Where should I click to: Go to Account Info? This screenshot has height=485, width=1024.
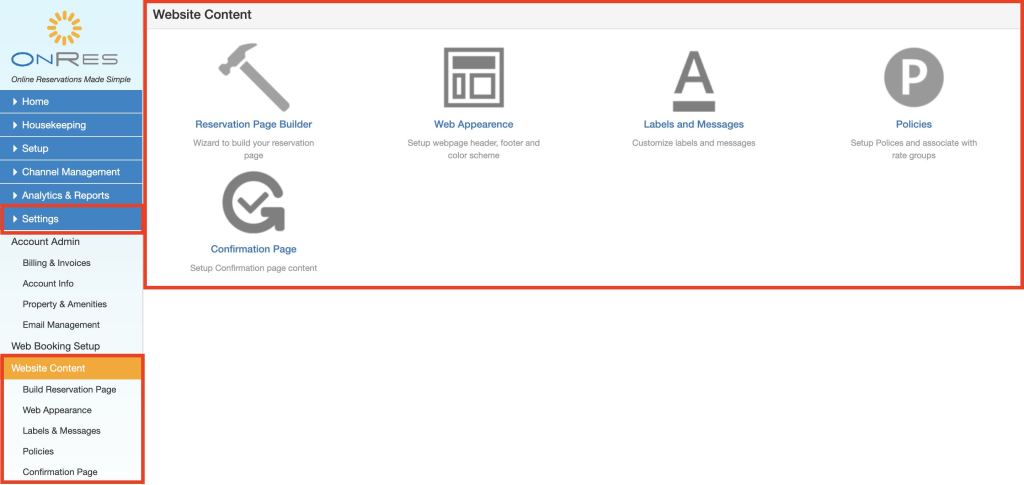coord(48,284)
